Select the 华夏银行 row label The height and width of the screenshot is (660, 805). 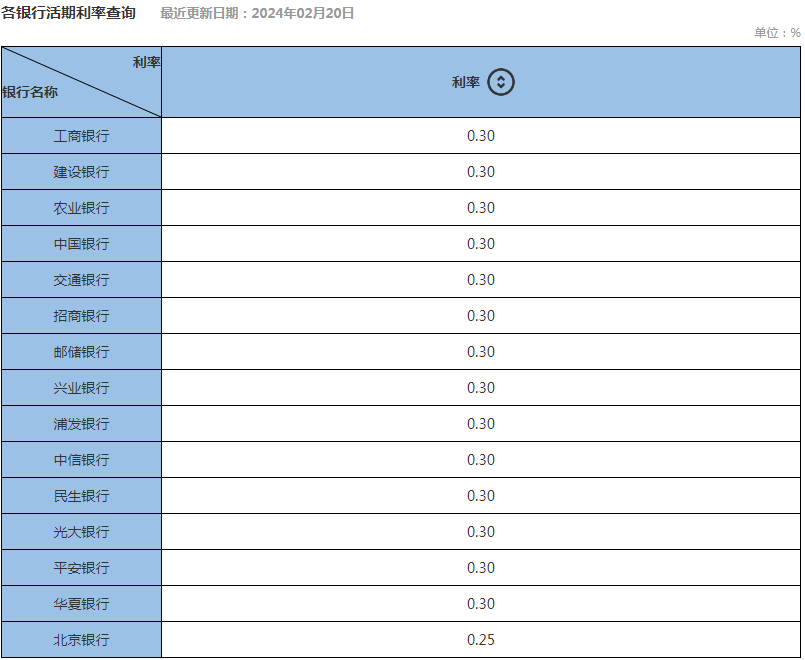click(81, 604)
